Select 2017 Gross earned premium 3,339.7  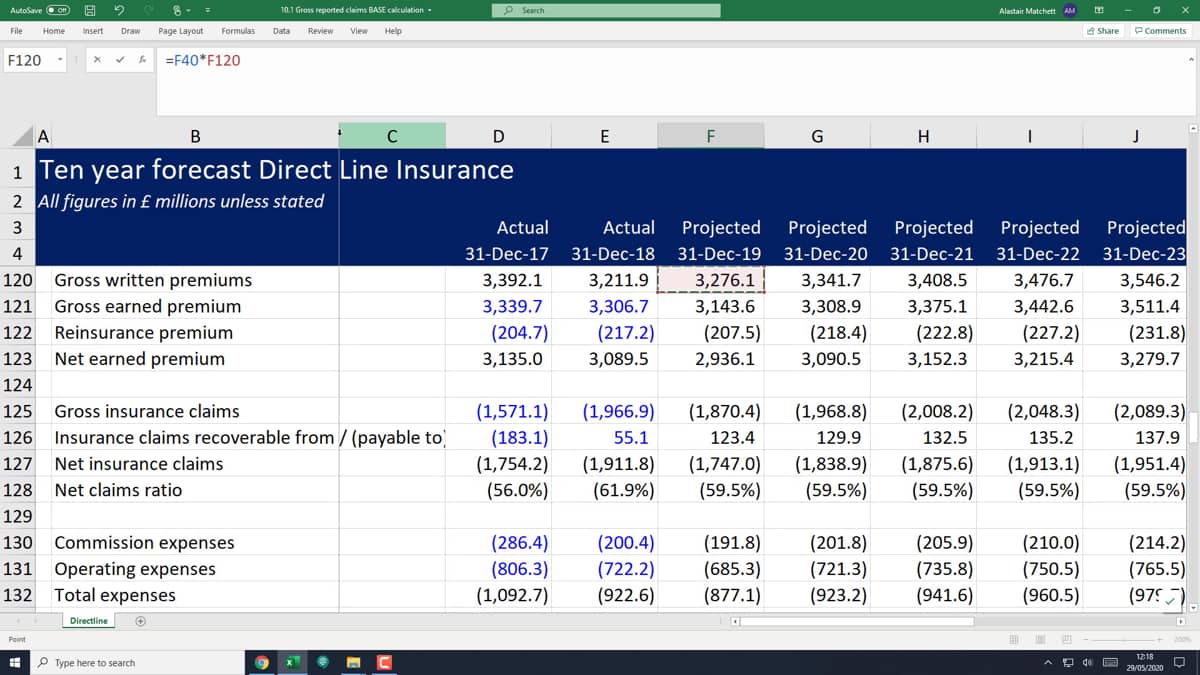(499, 306)
